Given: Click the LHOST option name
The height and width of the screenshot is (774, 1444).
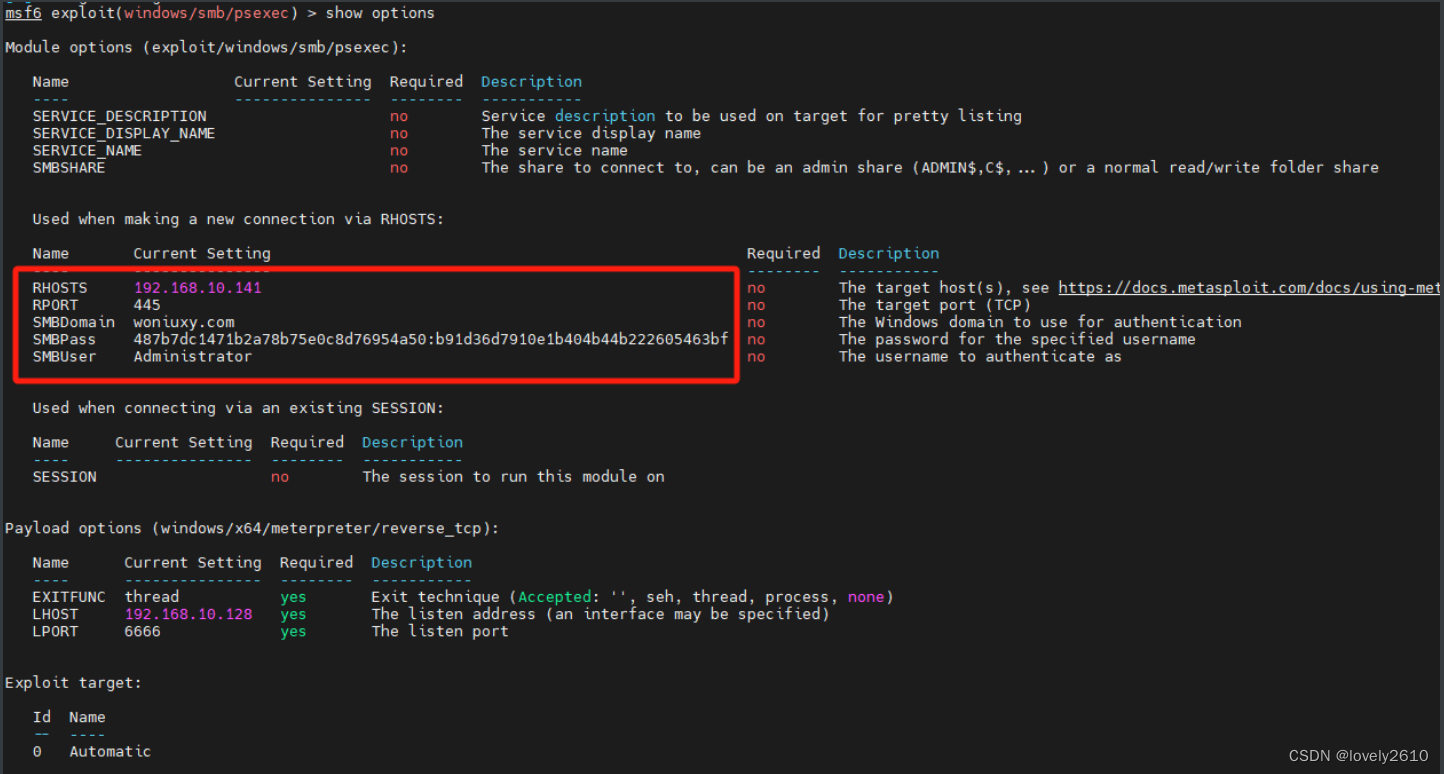Looking at the screenshot, I should point(55,614).
